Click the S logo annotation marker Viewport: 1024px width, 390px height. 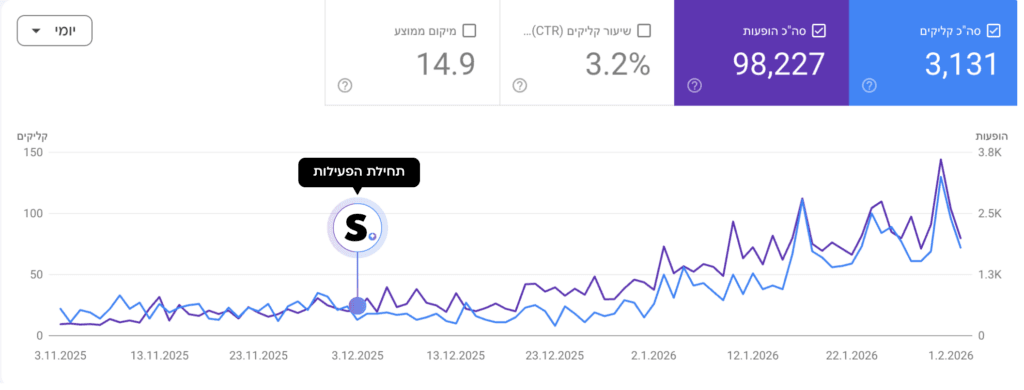[357, 227]
